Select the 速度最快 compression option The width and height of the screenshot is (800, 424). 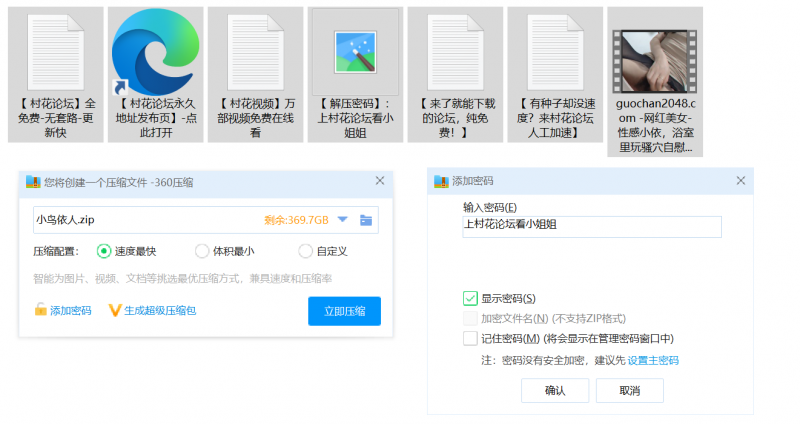point(104,251)
